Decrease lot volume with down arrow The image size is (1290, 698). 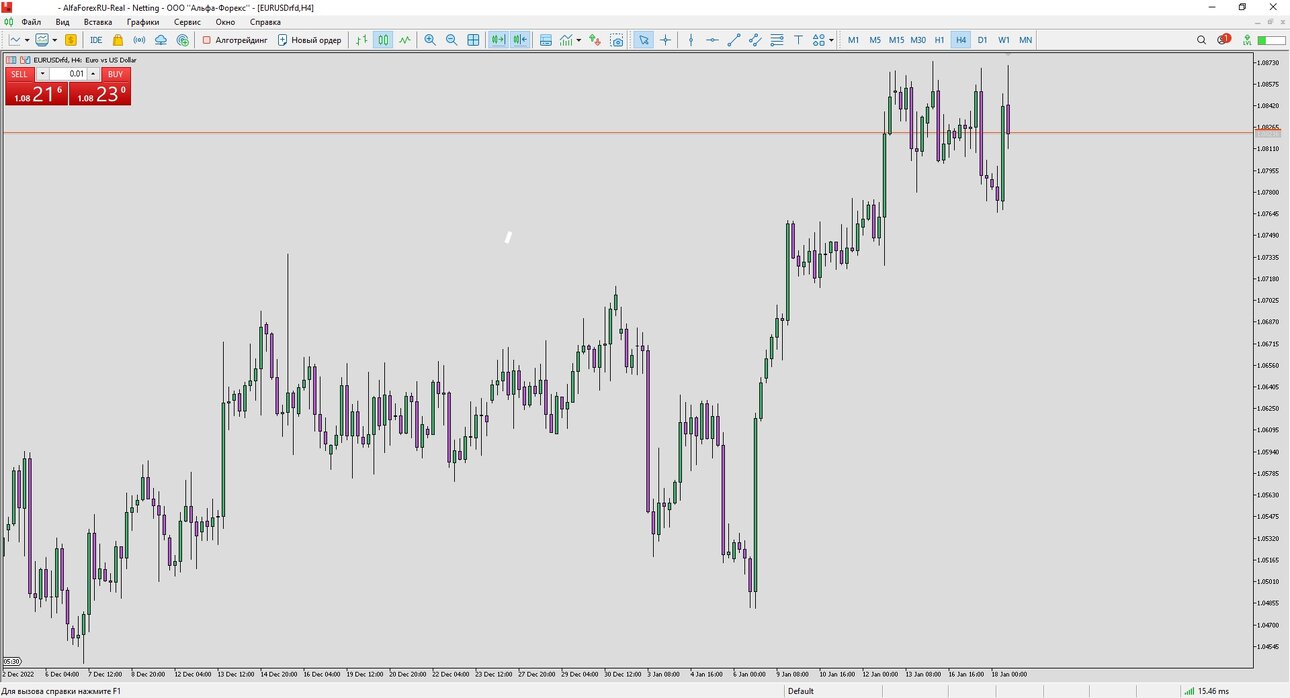coord(42,74)
